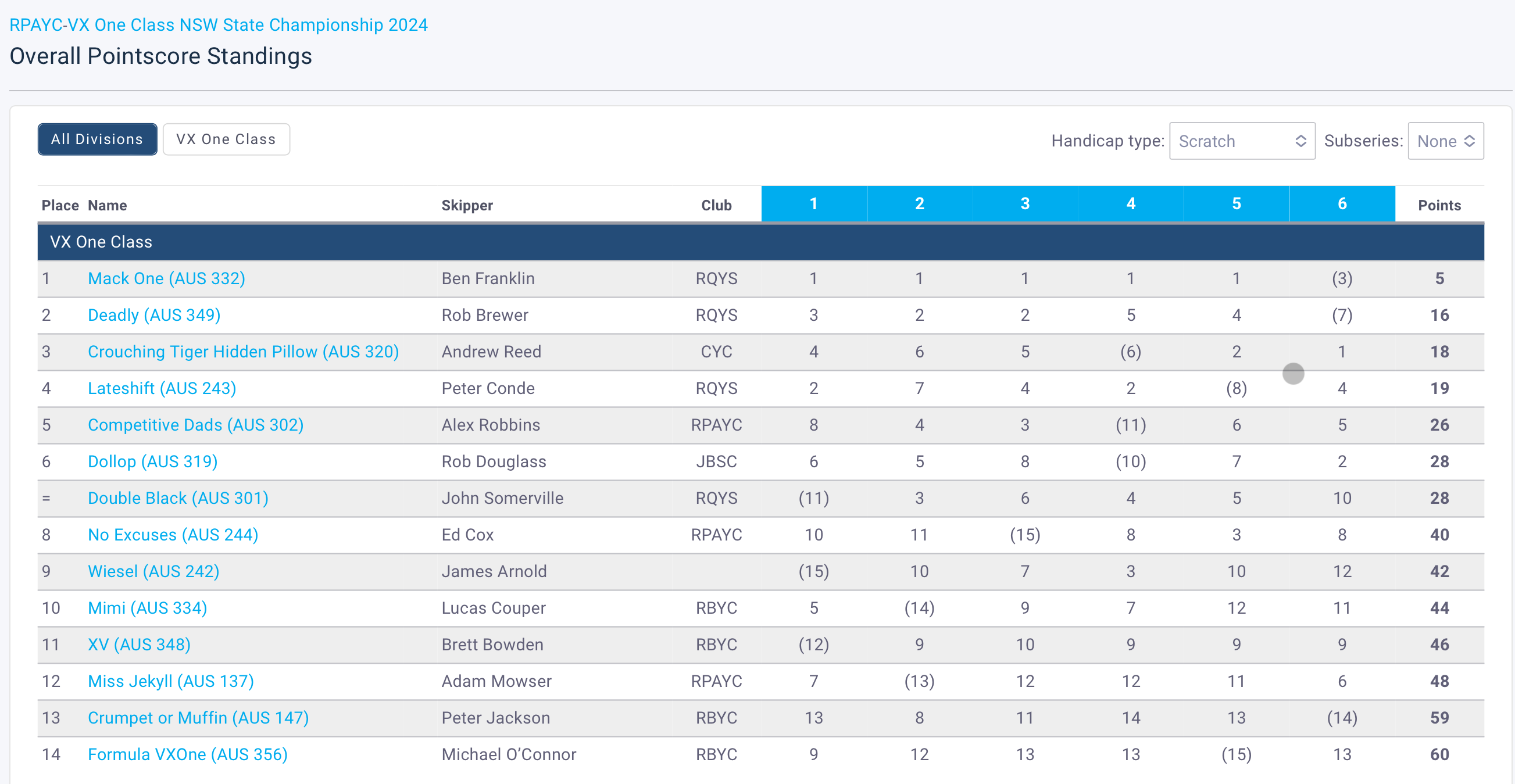Expand the Subseries None dropdown
1515x784 pixels.
pos(1445,141)
